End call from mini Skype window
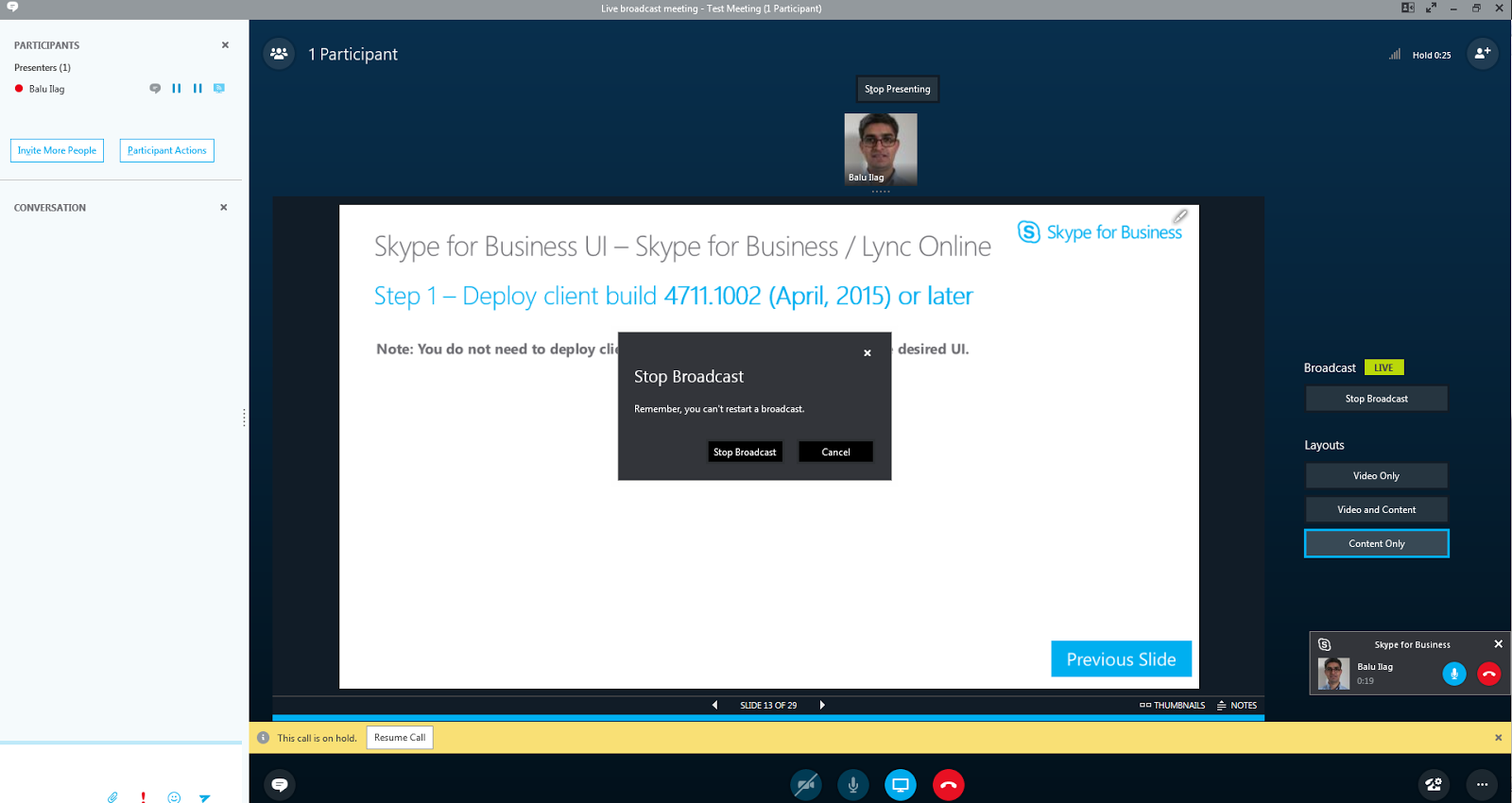Screen dimensions: 1512x803 (x=1489, y=674)
